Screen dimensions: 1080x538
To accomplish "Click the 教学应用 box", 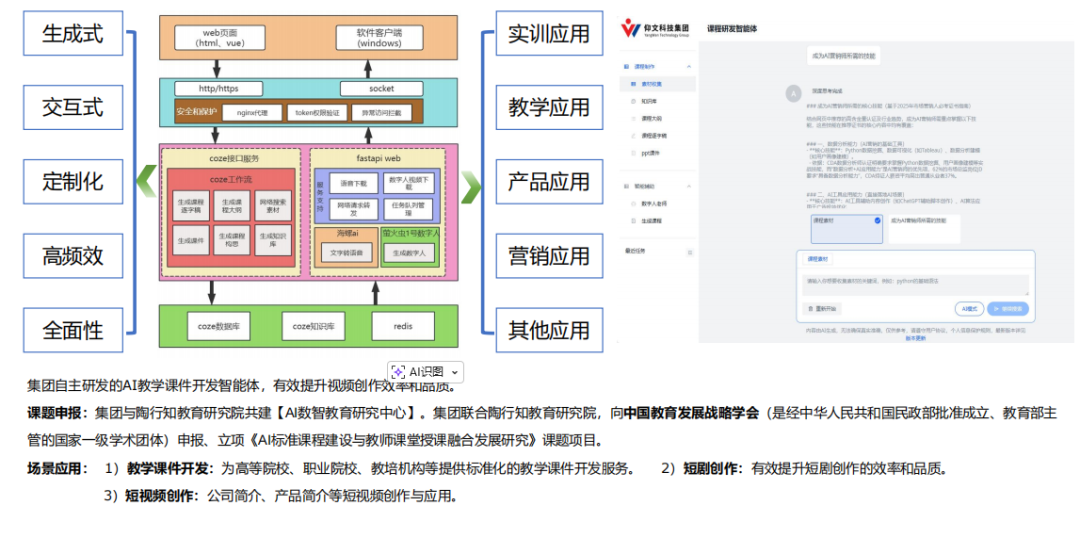I will (x=549, y=107).
